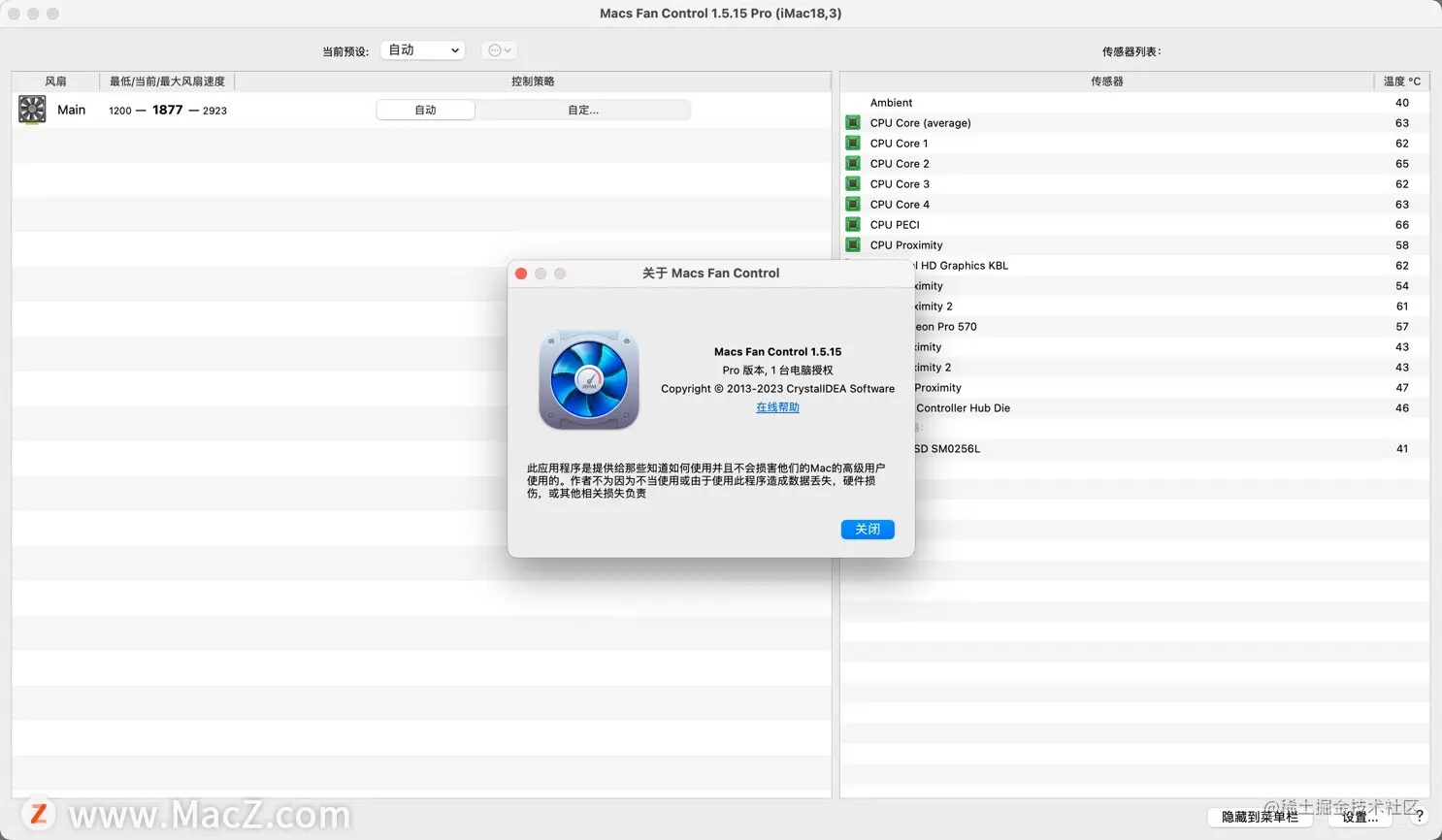Image resolution: width=1442 pixels, height=840 pixels.
Task: Open 设置... preferences button
Action: (1360, 817)
